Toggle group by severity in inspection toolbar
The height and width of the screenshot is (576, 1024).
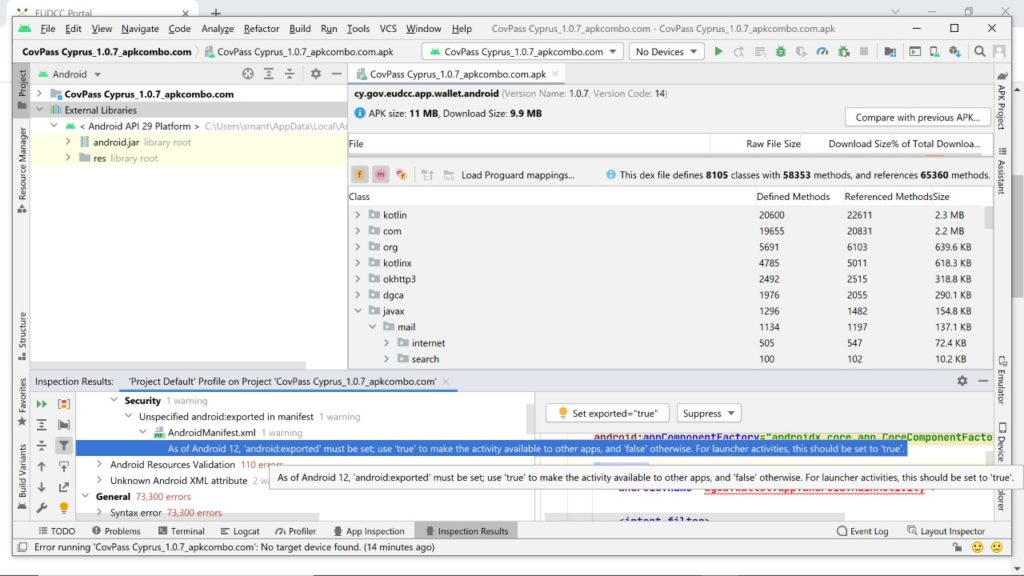point(64,404)
